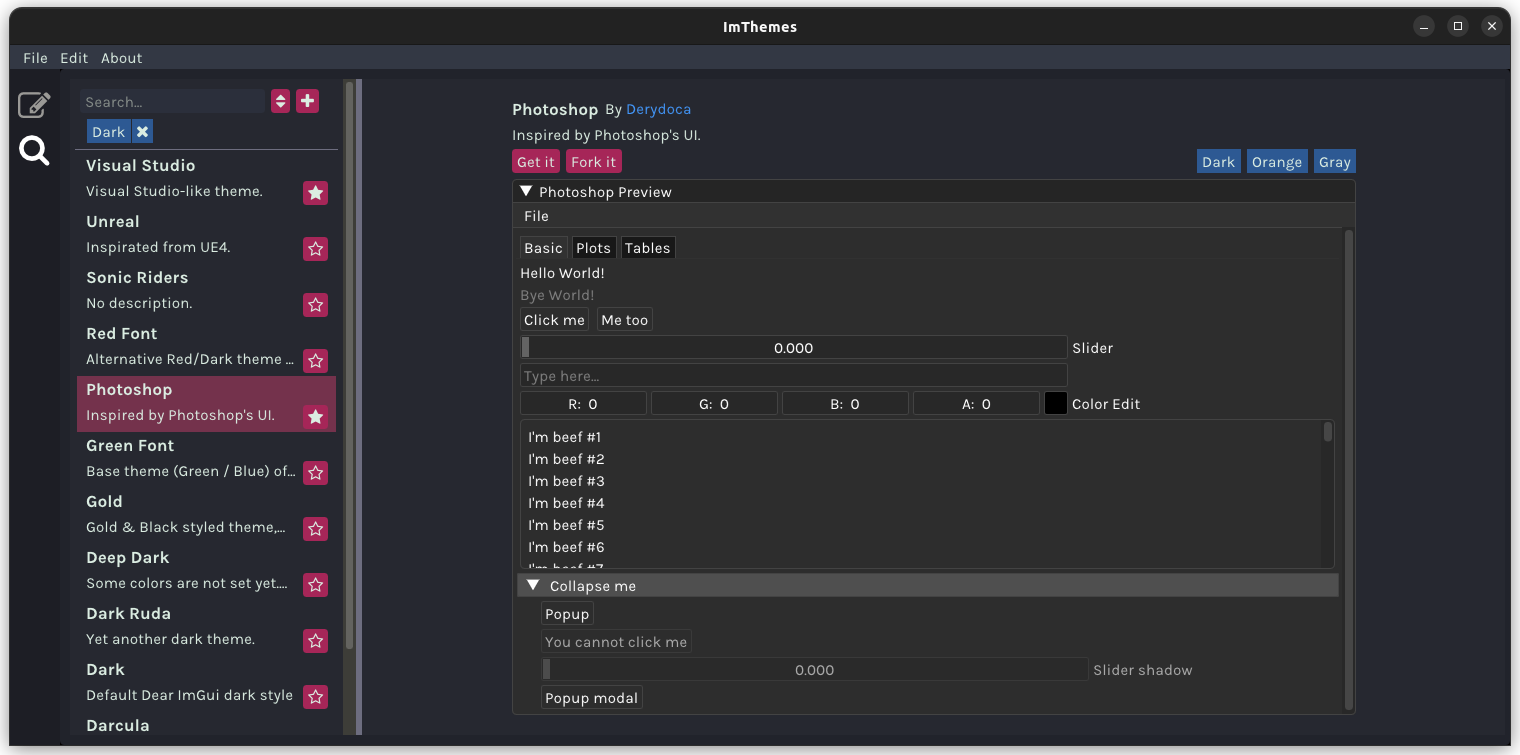This screenshot has height=755, width=1520.
Task: Open the 'Popup modal' button
Action: point(591,698)
